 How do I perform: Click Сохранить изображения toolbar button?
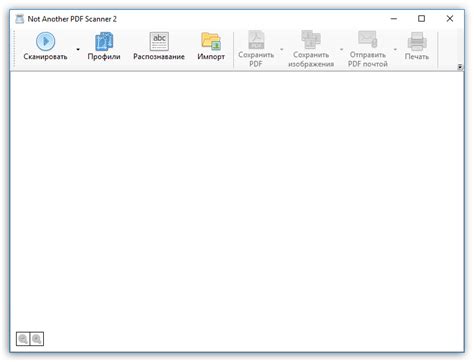pyautogui.click(x=311, y=49)
